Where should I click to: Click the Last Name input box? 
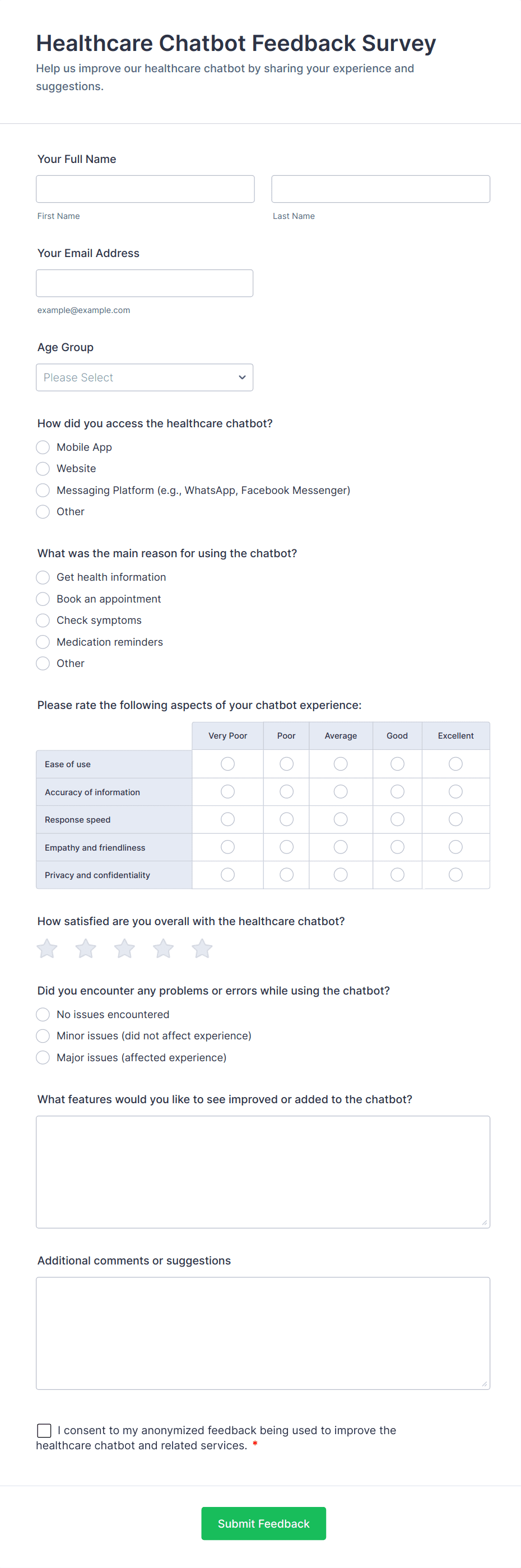tap(380, 189)
